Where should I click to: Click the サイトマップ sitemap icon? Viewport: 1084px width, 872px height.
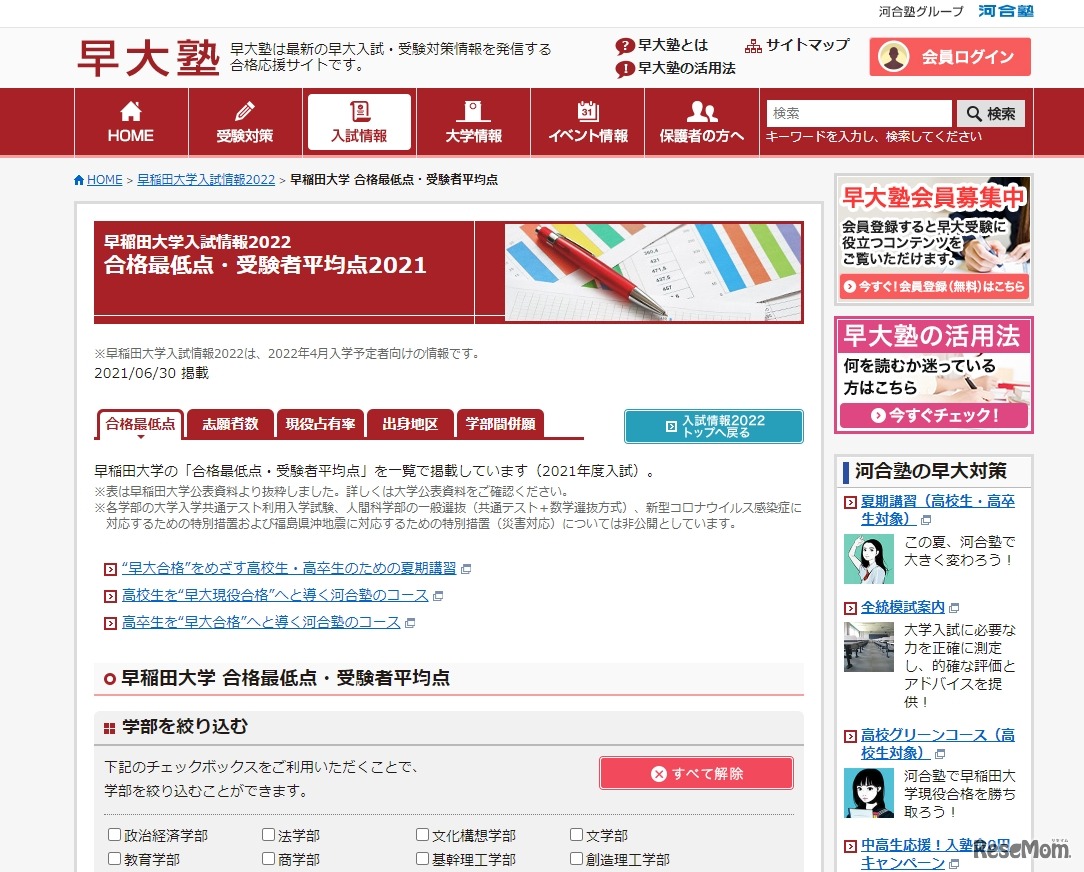[x=753, y=45]
